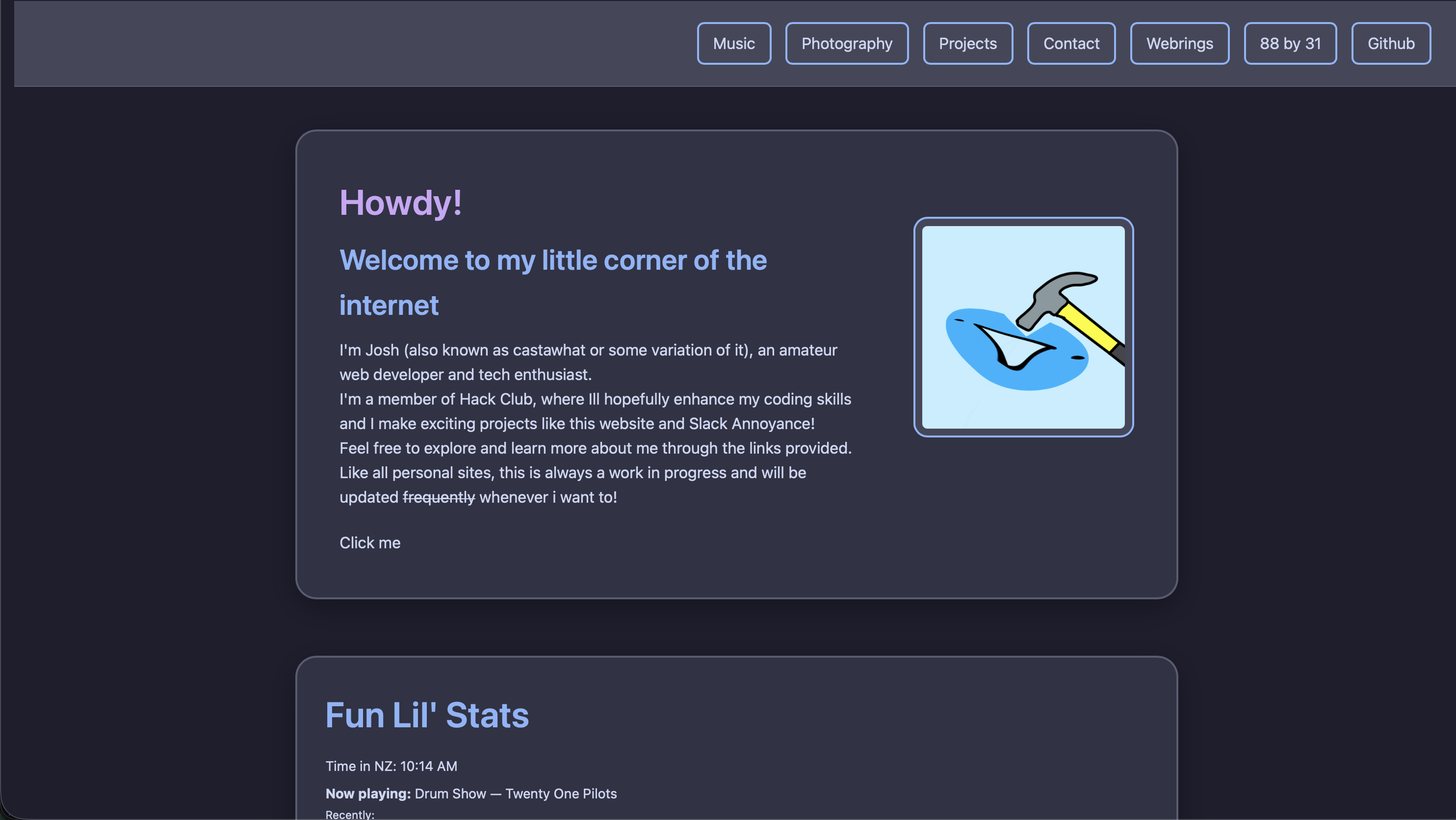This screenshot has height=820, width=1456.
Task: Click the 'Welcome to my little corner' heading
Action: [x=552, y=260]
